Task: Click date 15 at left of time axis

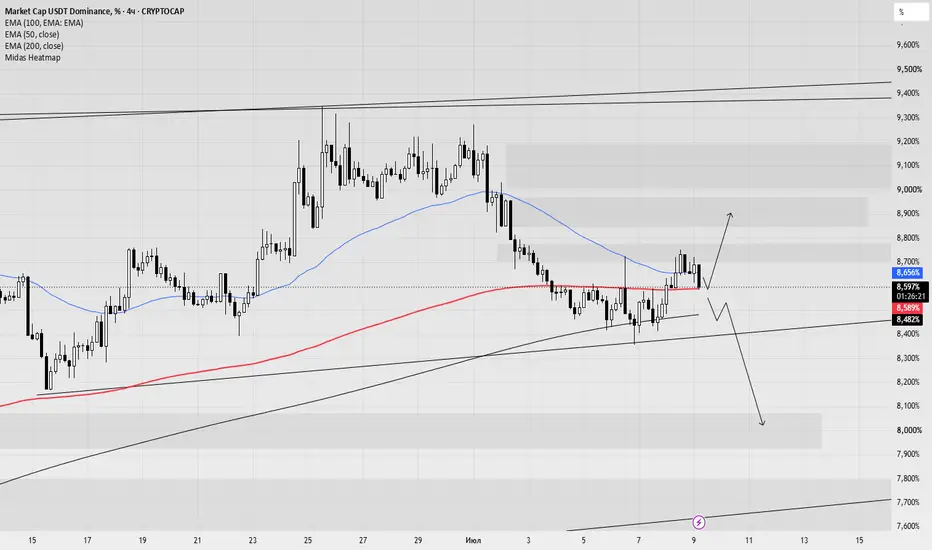Action: 32,540
